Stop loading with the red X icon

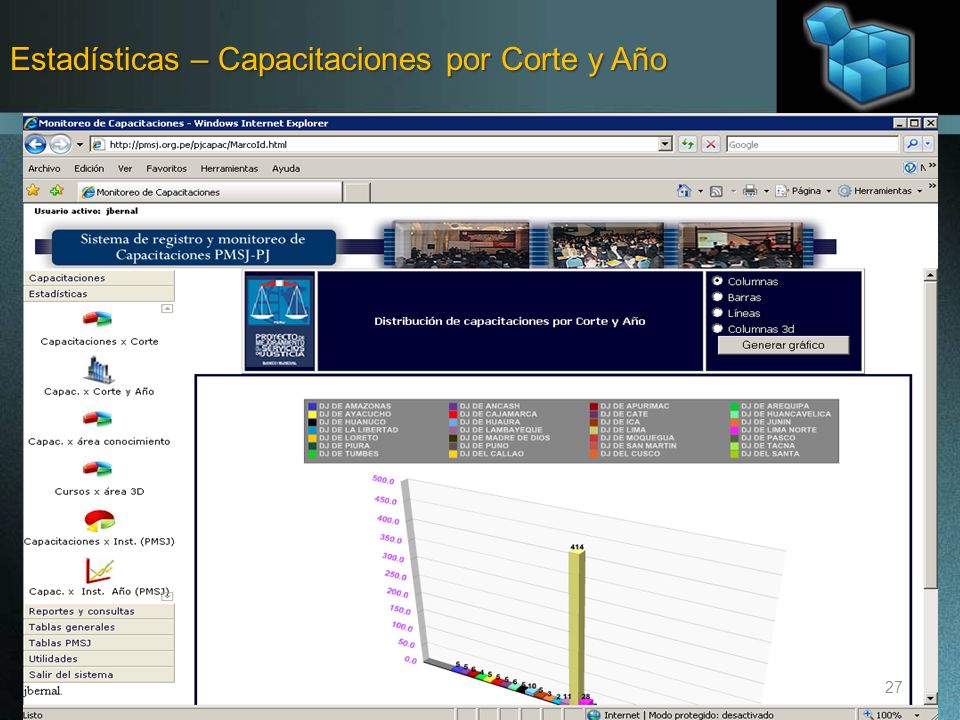pos(711,144)
